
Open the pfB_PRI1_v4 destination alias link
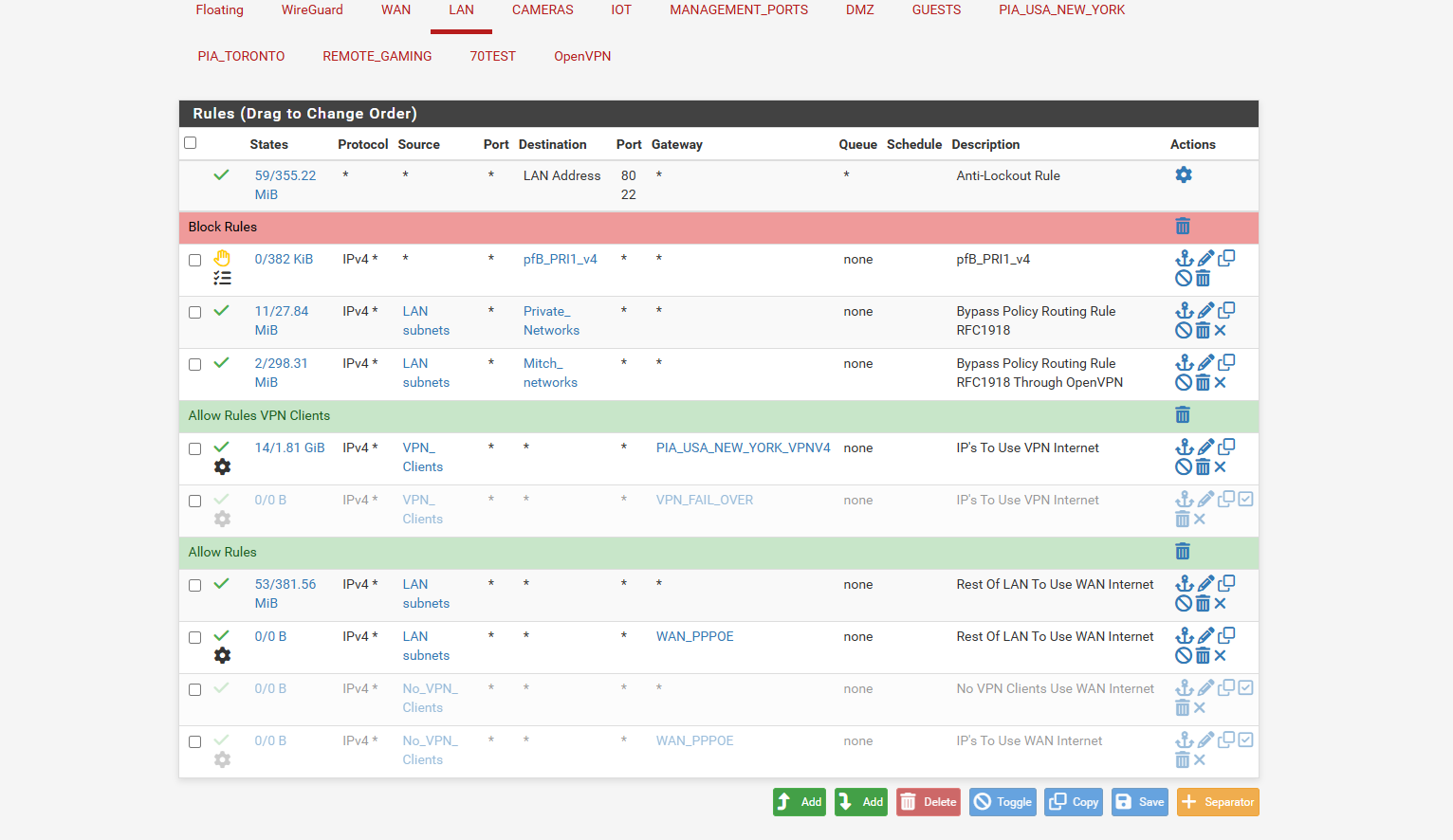pos(560,259)
